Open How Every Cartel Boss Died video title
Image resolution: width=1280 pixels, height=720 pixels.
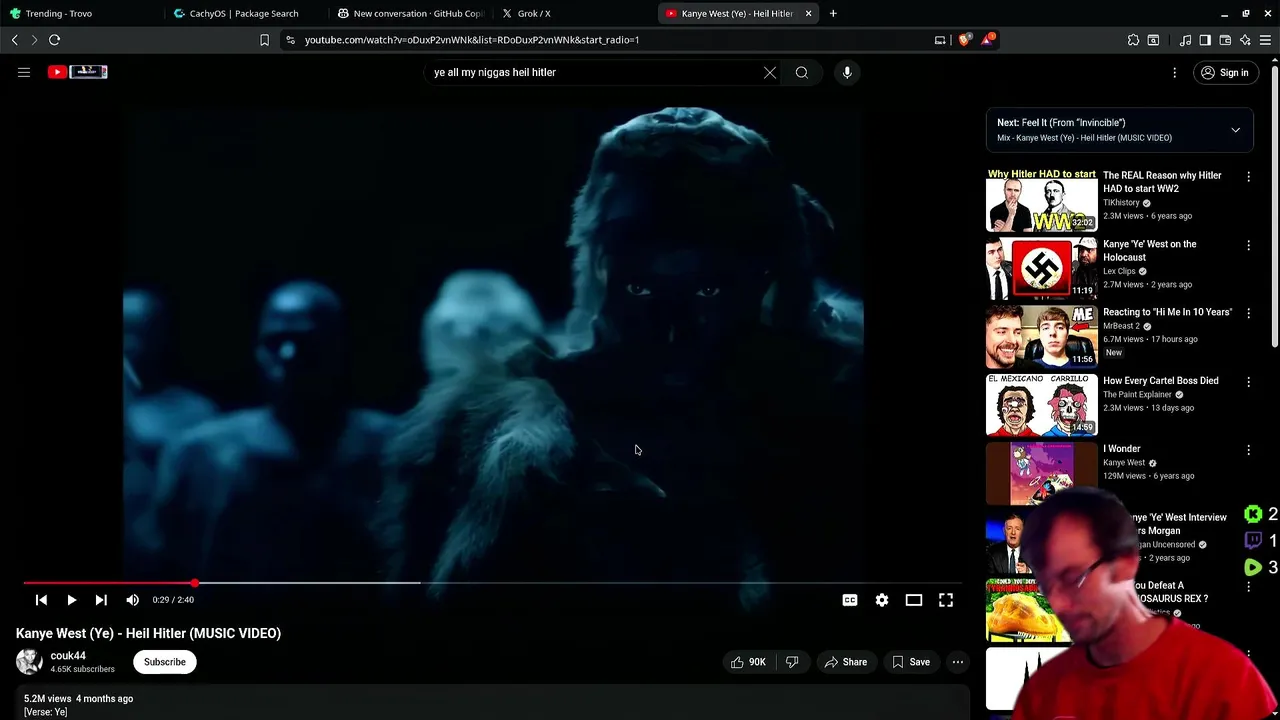(1160, 381)
